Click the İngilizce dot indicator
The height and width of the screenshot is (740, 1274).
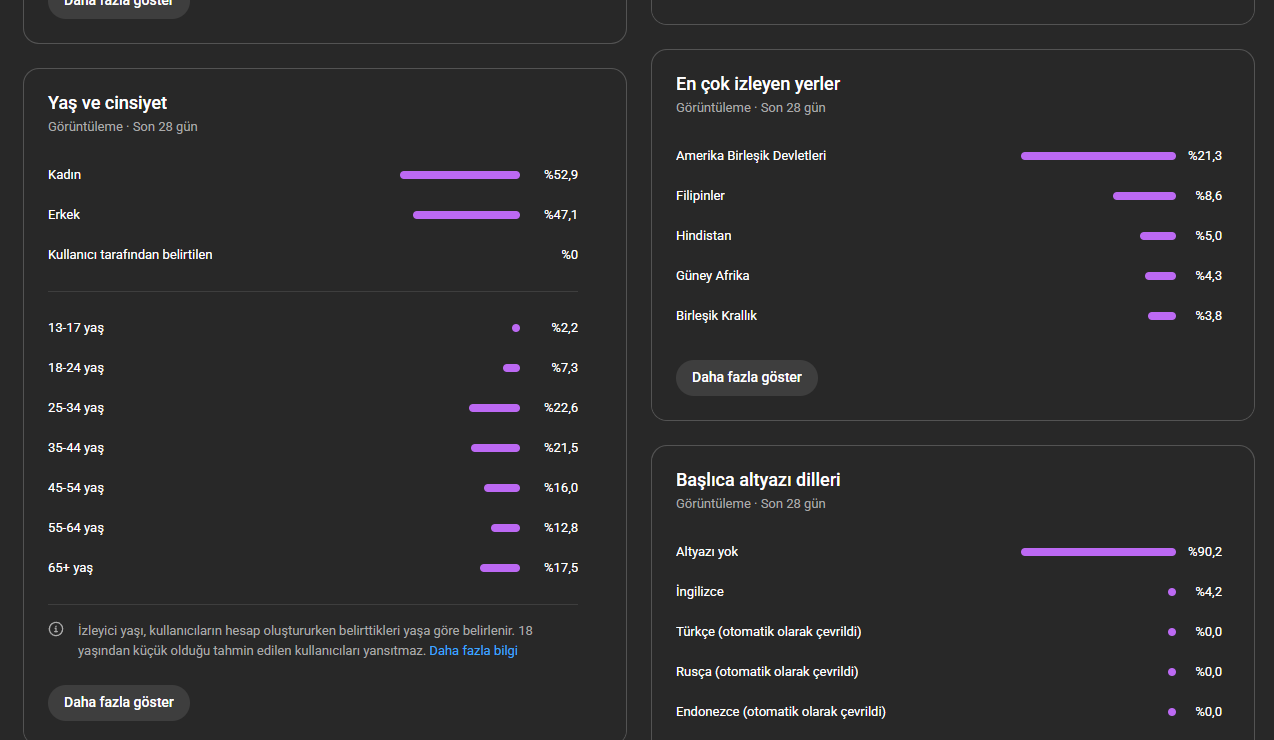tap(1172, 592)
